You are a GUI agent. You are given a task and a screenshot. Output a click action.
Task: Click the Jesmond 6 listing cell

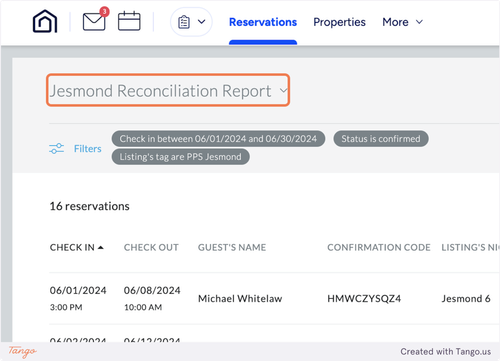click(466, 299)
